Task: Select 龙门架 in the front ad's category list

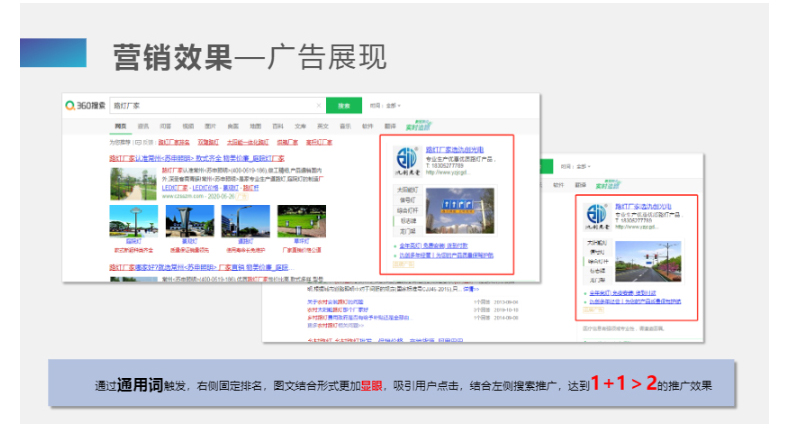Action: 406,229
